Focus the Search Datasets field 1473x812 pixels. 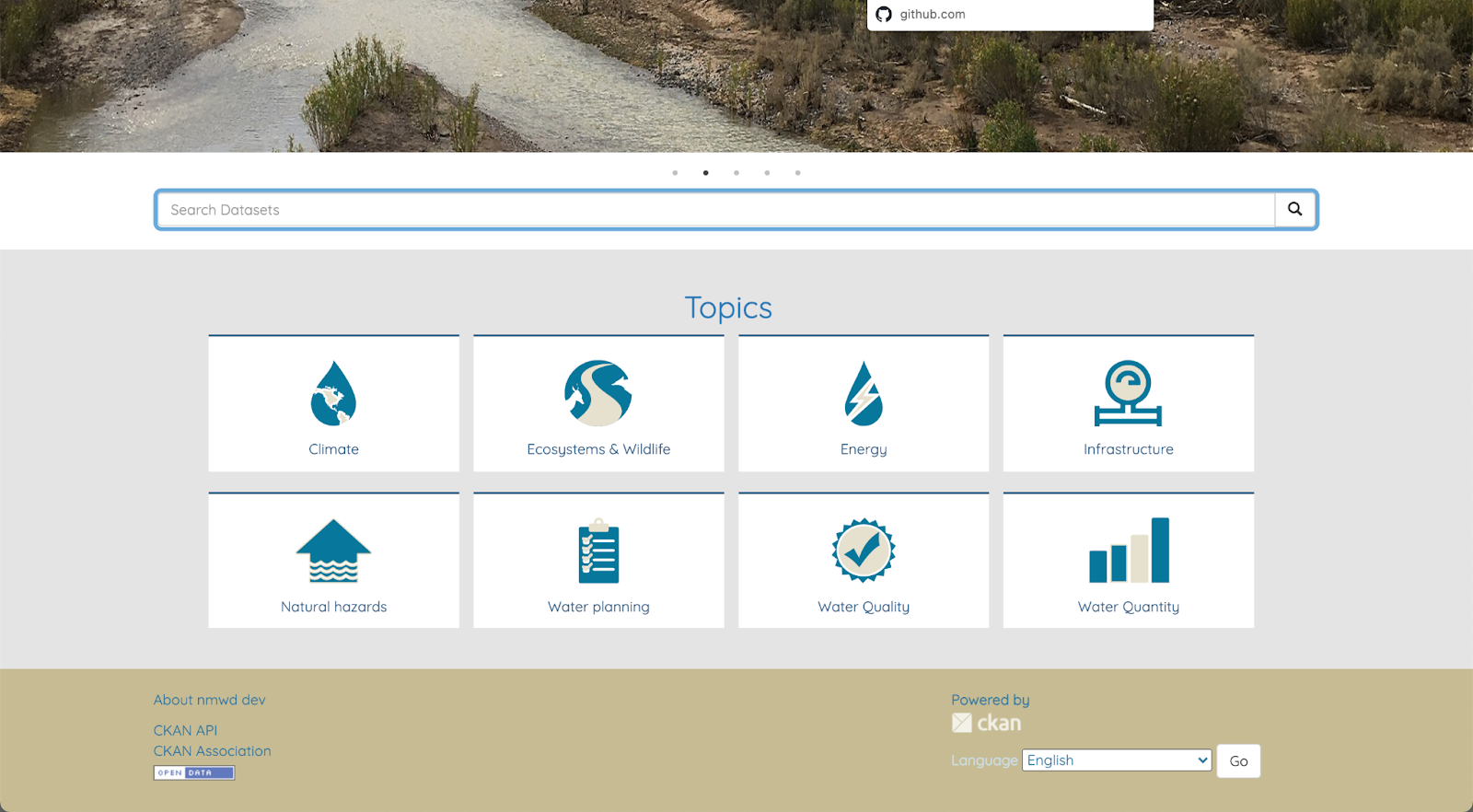pyautogui.click(x=716, y=210)
